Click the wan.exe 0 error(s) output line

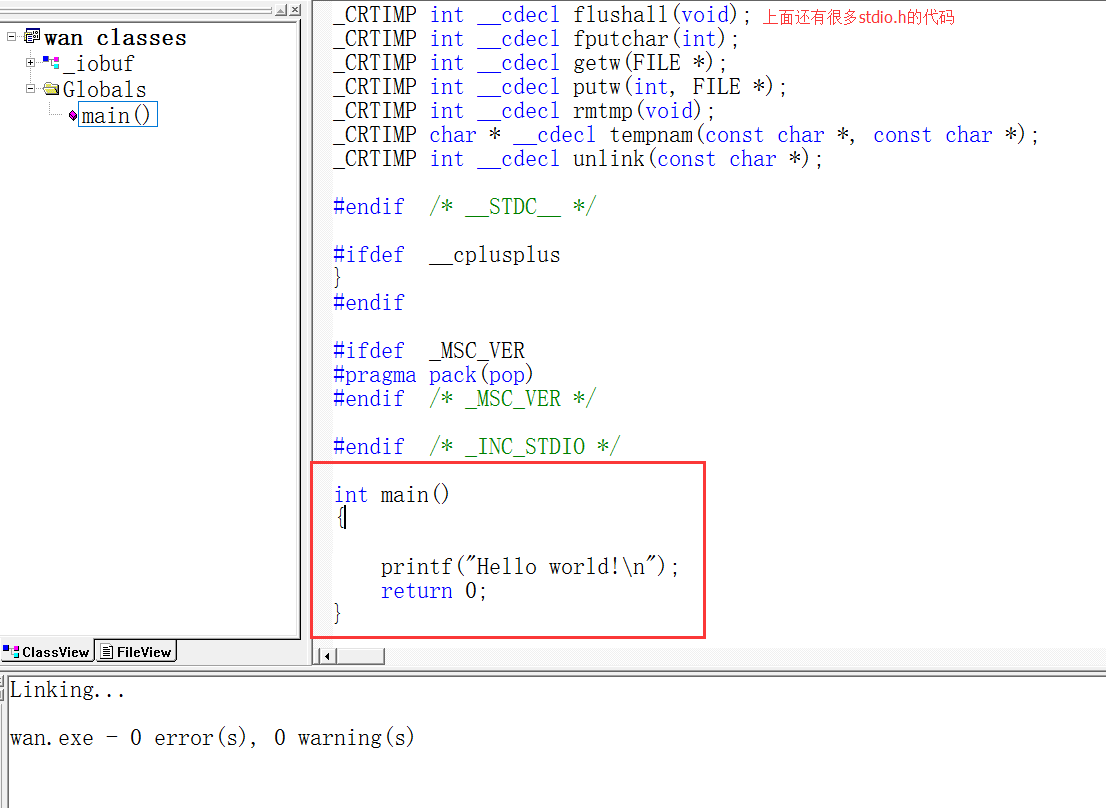(x=212, y=738)
